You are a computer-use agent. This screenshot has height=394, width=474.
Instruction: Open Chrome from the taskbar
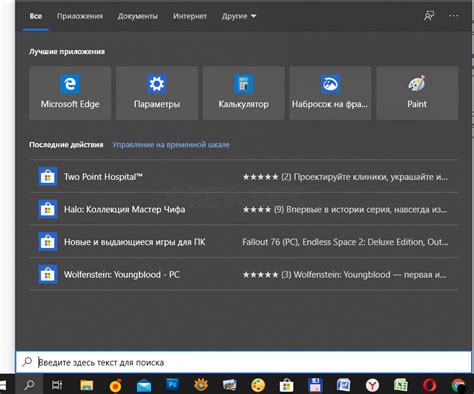pyautogui.click(x=459, y=385)
